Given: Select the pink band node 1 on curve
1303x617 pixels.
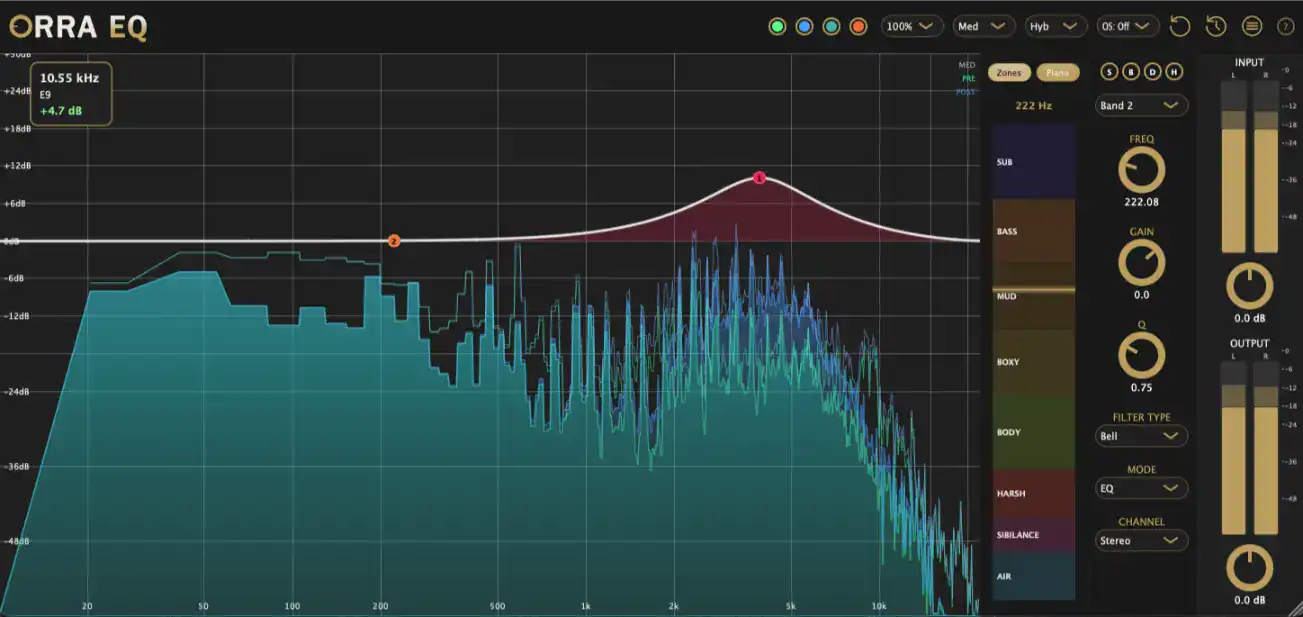Looking at the screenshot, I should click(759, 178).
